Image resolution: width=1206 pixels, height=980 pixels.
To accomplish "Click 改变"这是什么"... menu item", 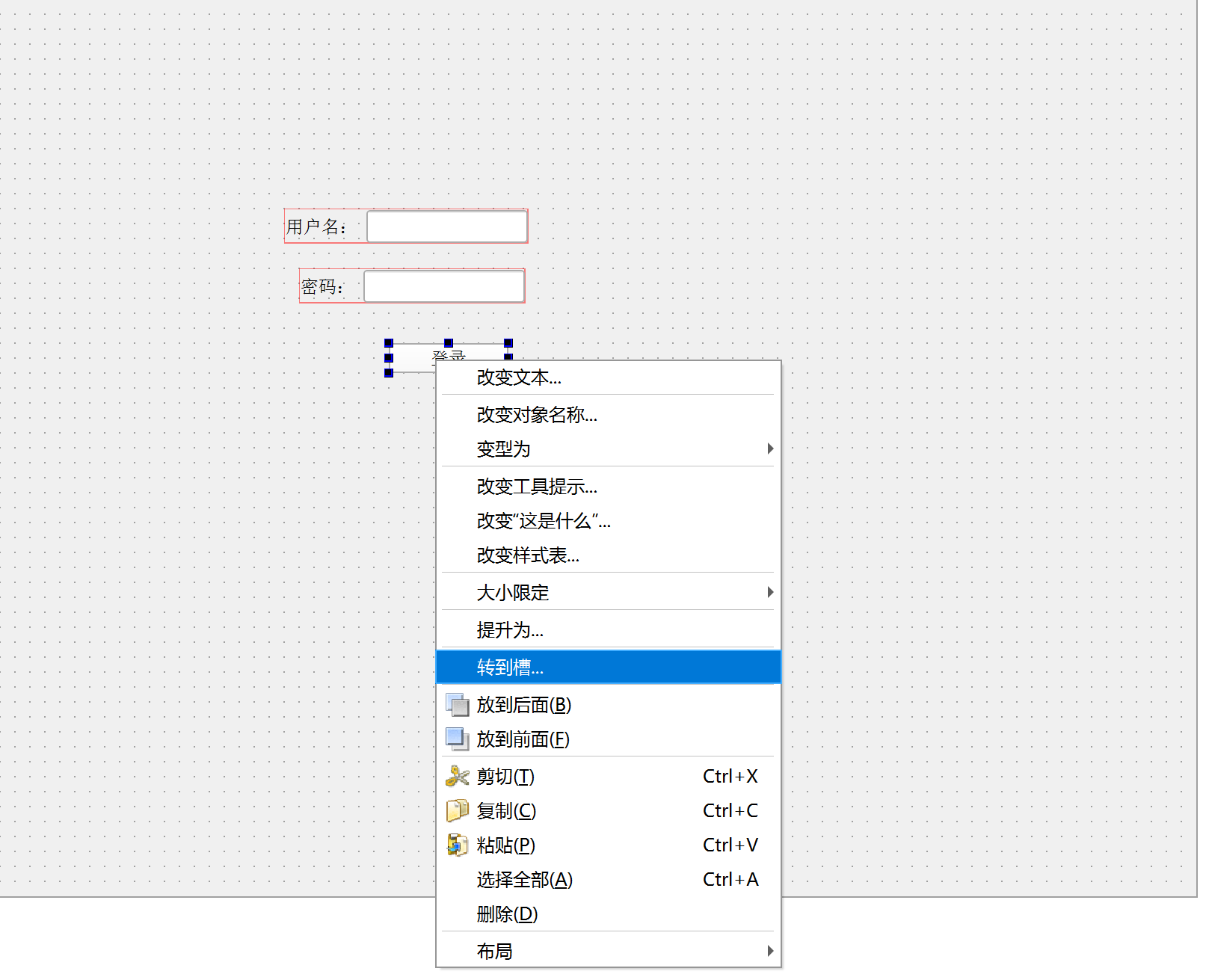I will coord(544,521).
